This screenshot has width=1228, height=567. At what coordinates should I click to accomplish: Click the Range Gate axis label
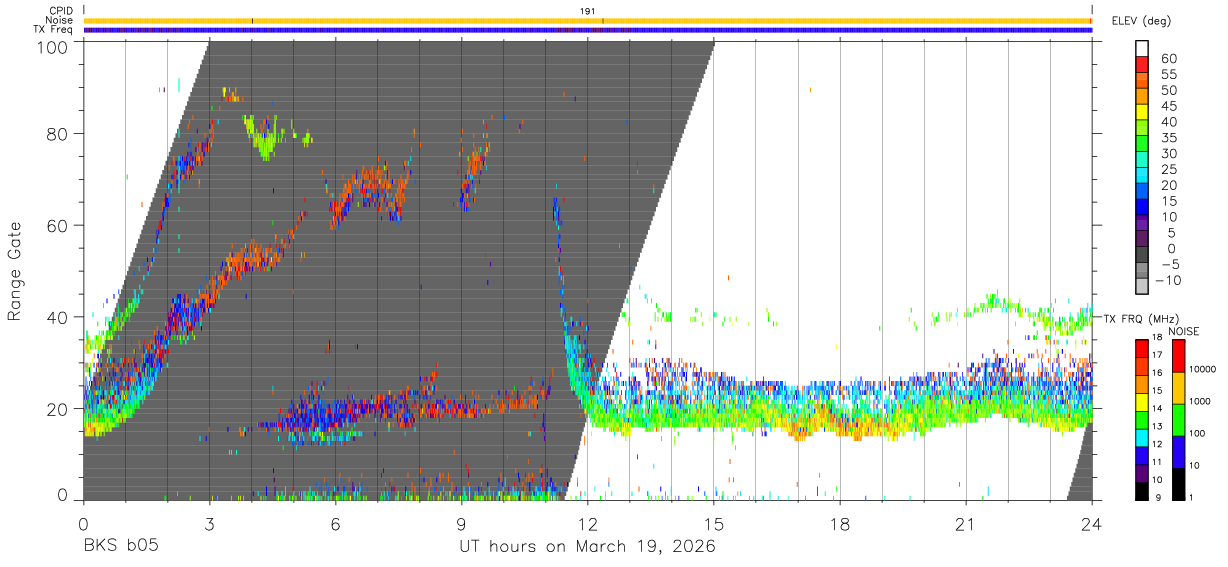tap(15, 273)
